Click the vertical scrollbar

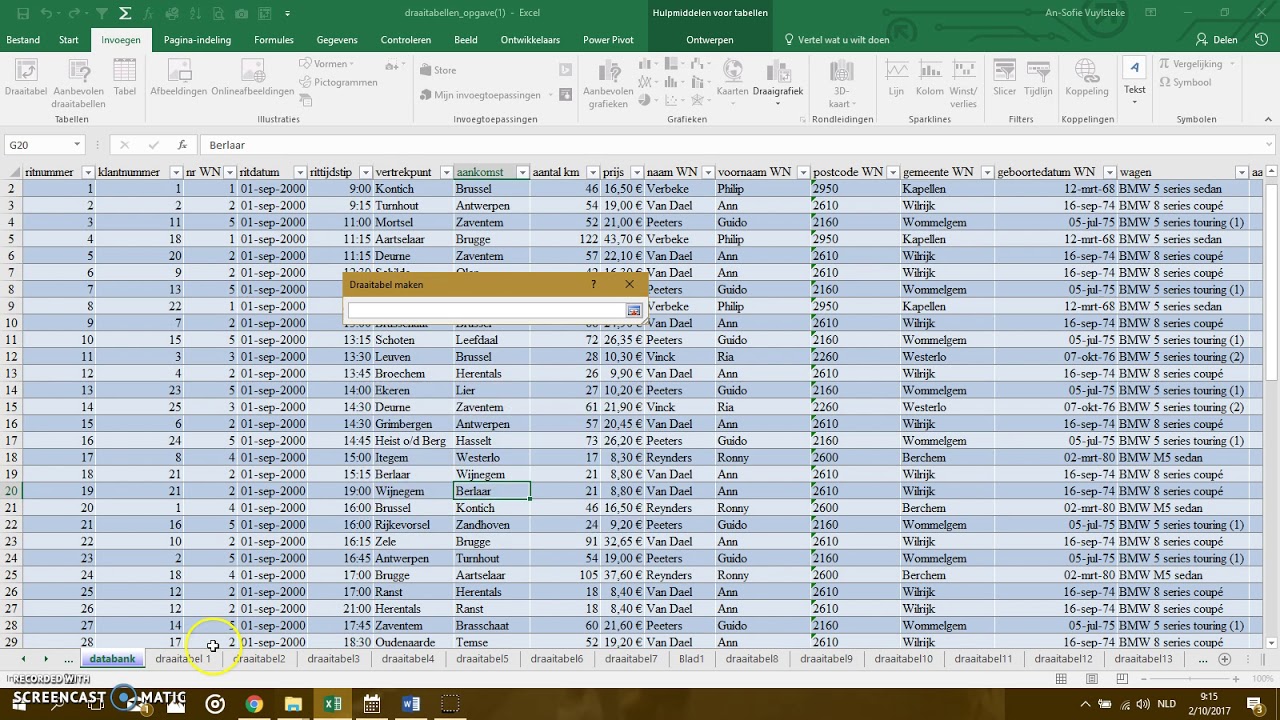coord(1272,410)
